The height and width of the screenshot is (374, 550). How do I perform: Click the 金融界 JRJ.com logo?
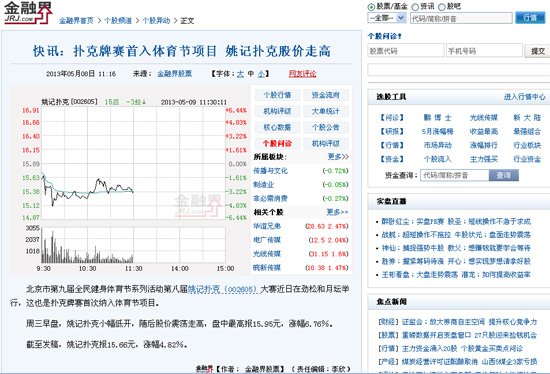tap(28, 13)
